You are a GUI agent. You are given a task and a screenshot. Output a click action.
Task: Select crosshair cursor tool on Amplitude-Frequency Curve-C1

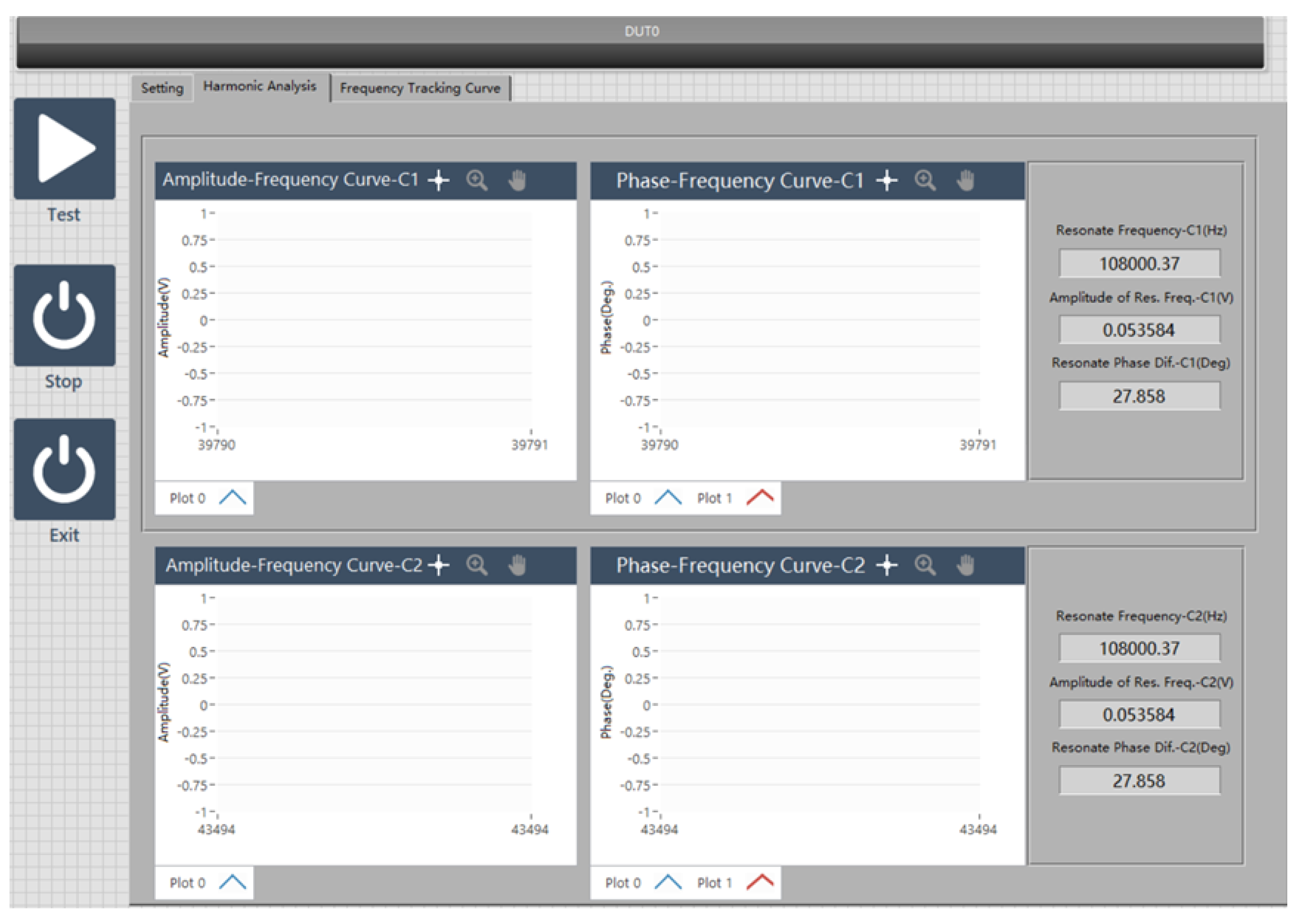[438, 181]
